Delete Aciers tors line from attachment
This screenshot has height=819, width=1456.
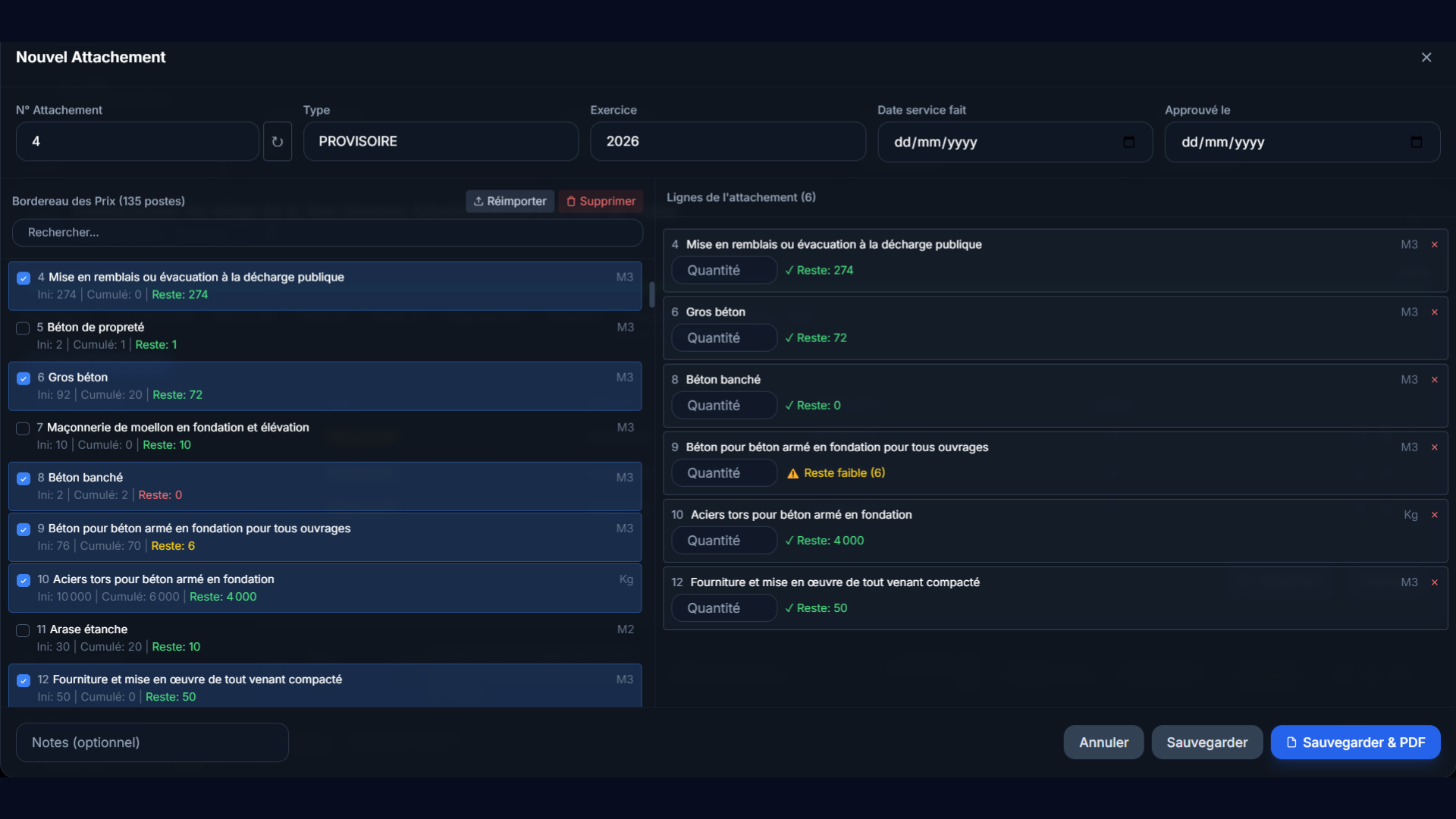pos(1435,515)
